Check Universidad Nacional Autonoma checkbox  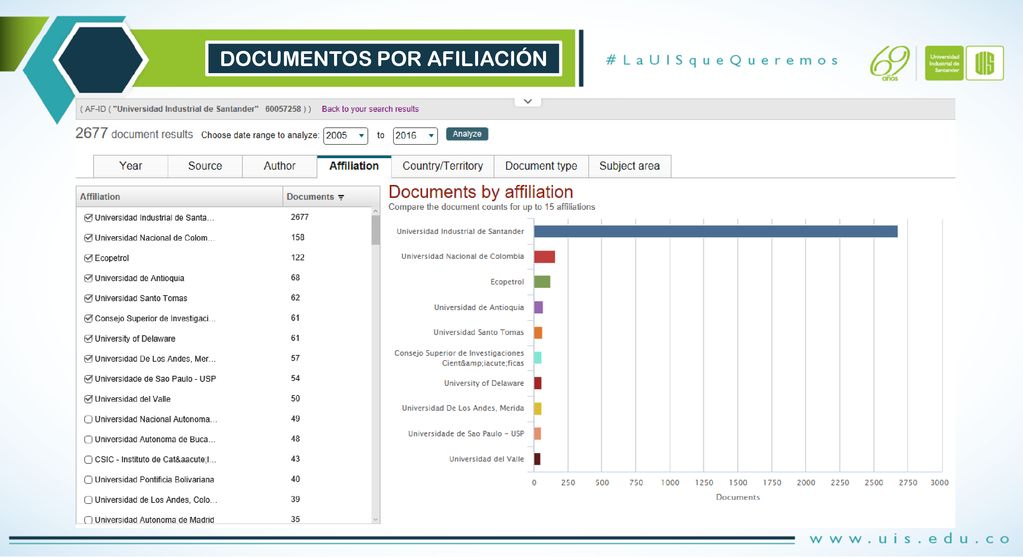88,419
